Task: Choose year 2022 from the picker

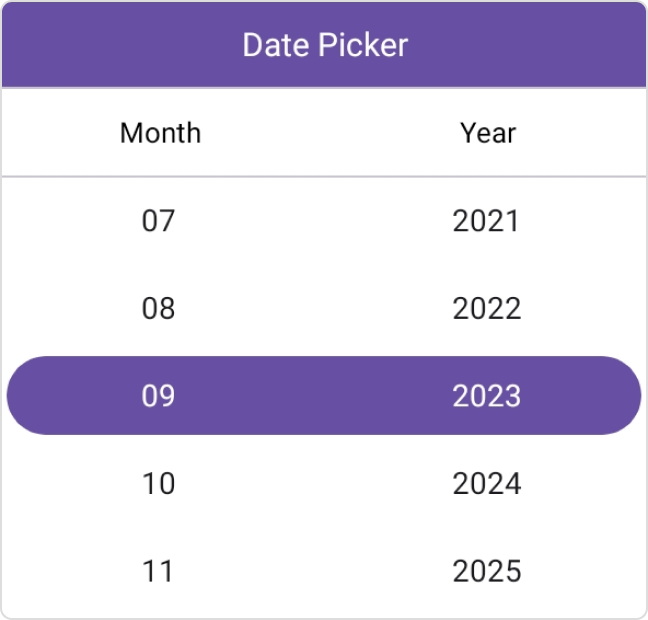Action: pyautogui.click(x=486, y=308)
